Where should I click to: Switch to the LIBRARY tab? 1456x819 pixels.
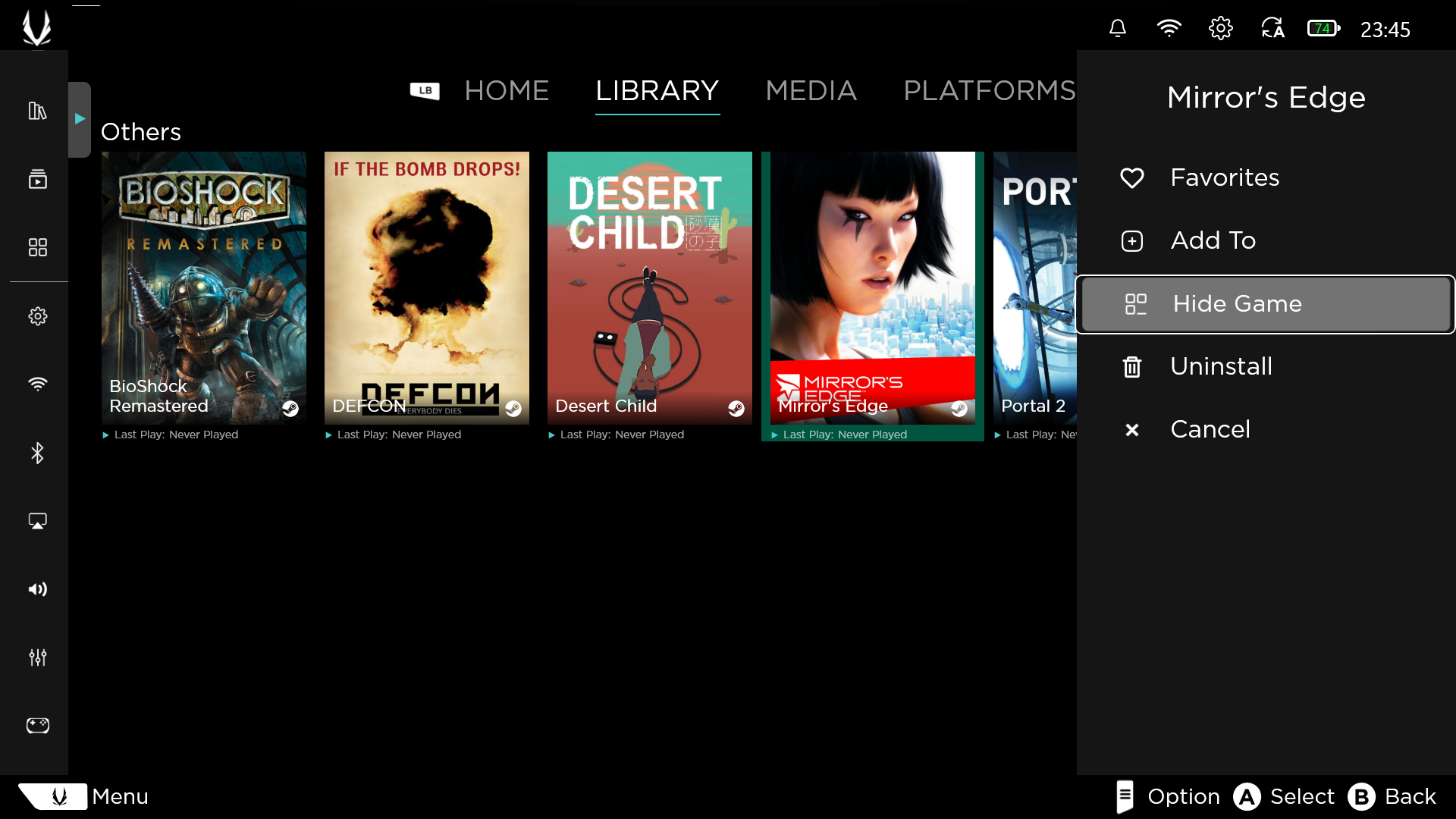[657, 91]
